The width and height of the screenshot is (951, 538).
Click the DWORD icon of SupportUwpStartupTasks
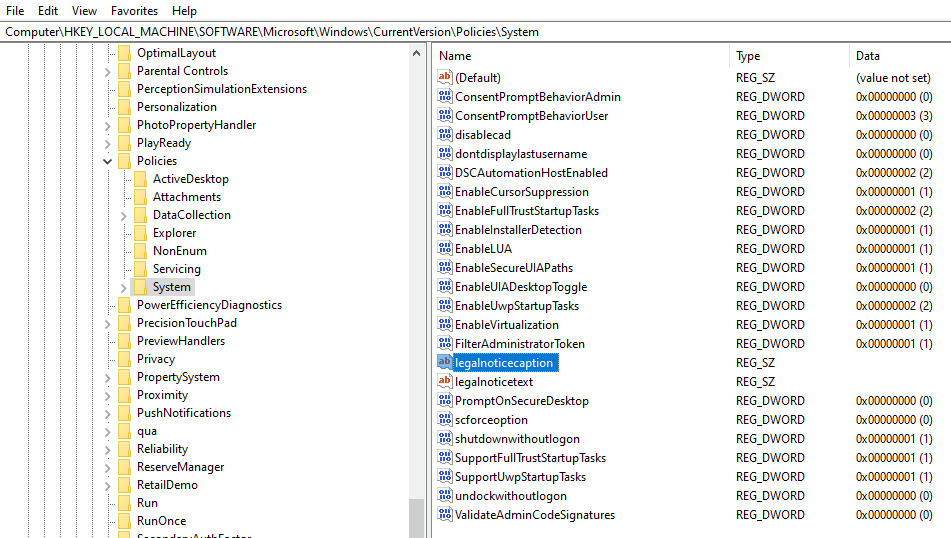[x=445, y=477]
